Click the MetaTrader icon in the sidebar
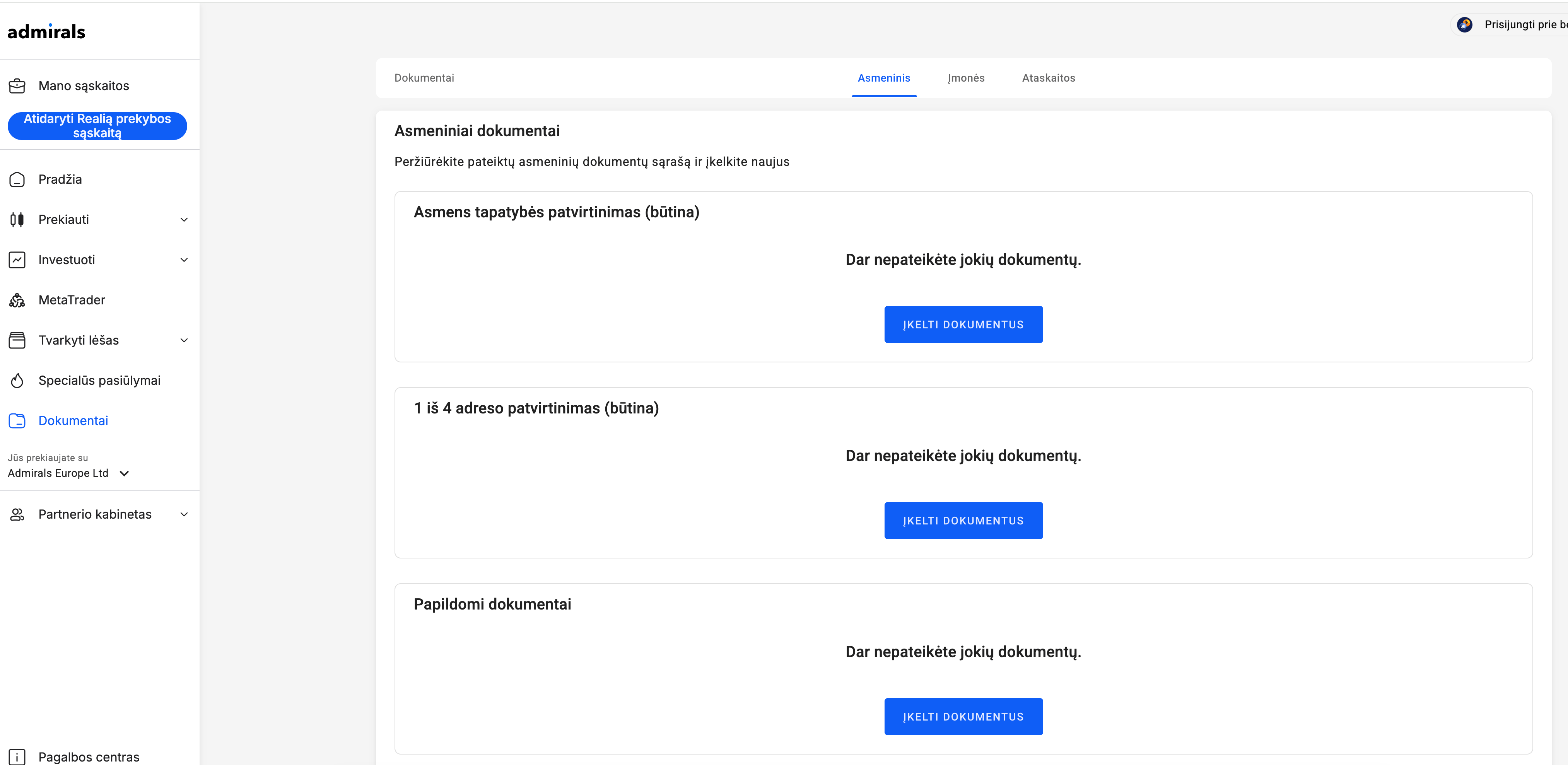The width and height of the screenshot is (1568, 765). [x=17, y=300]
